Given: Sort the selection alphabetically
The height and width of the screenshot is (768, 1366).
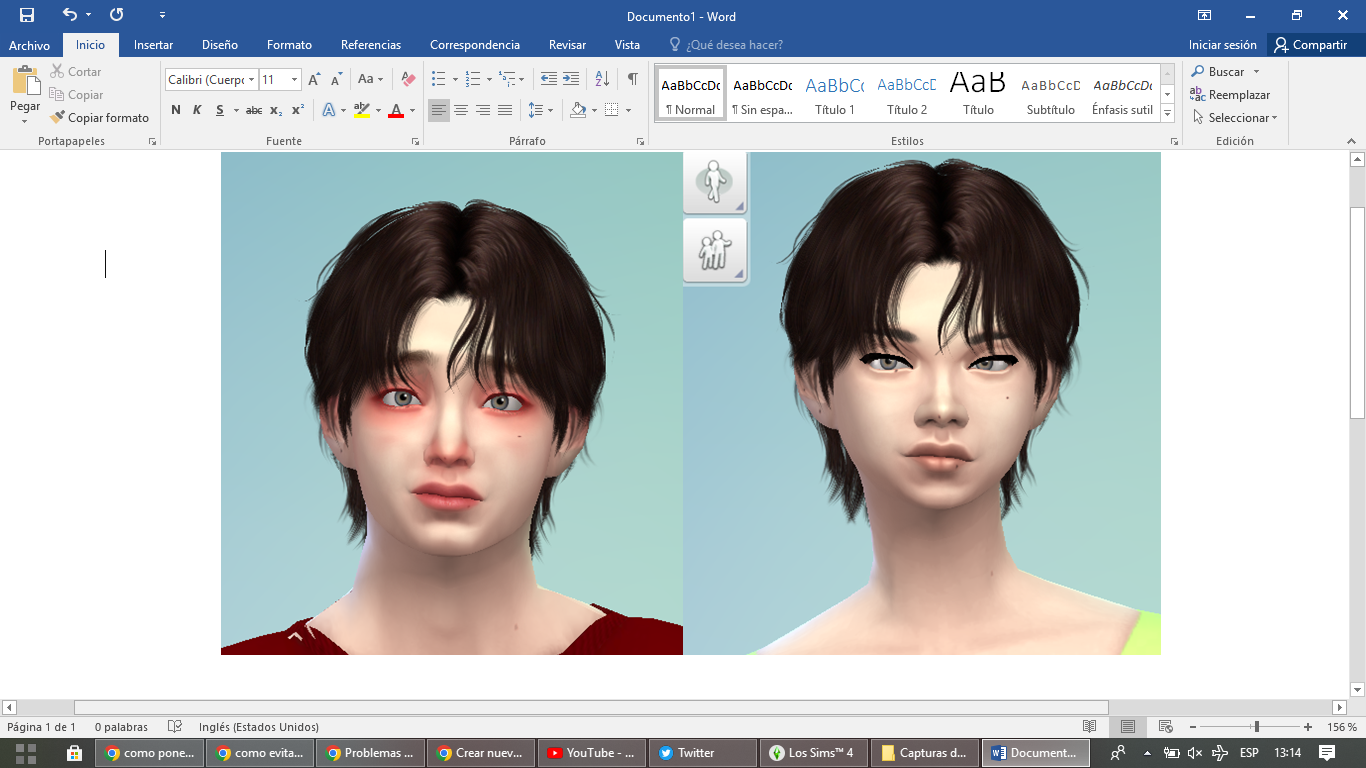Looking at the screenshot, I should (x=602, y=79).
